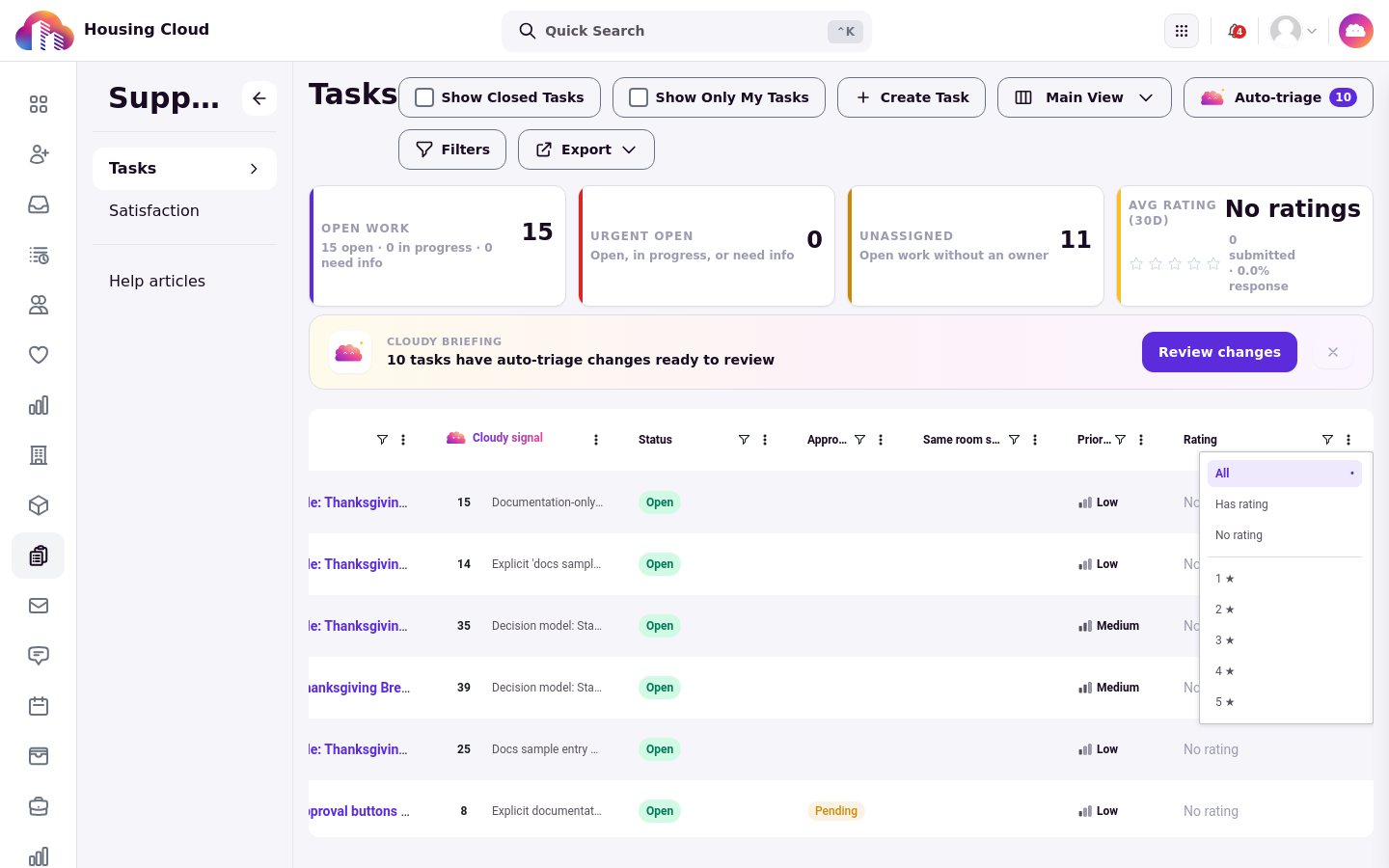Viewport: 1389px width, 868px height.
Task: Toggle Show Closed Tasks checkbox
Action: 424,97
